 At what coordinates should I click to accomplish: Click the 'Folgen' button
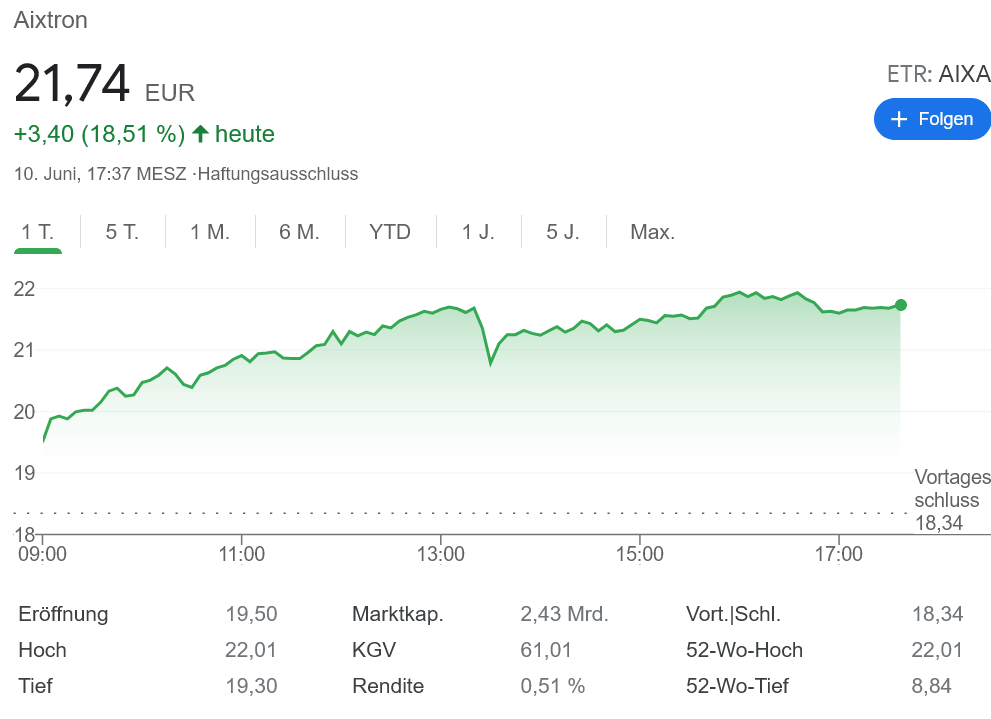coord(932,119)
